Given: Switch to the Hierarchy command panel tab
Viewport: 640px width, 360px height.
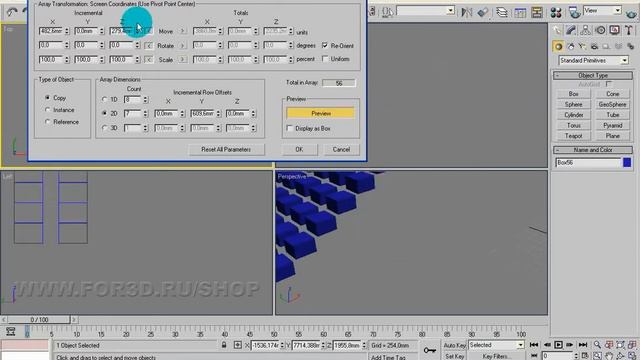Looking at the screenshot, I should click(585, 30).
